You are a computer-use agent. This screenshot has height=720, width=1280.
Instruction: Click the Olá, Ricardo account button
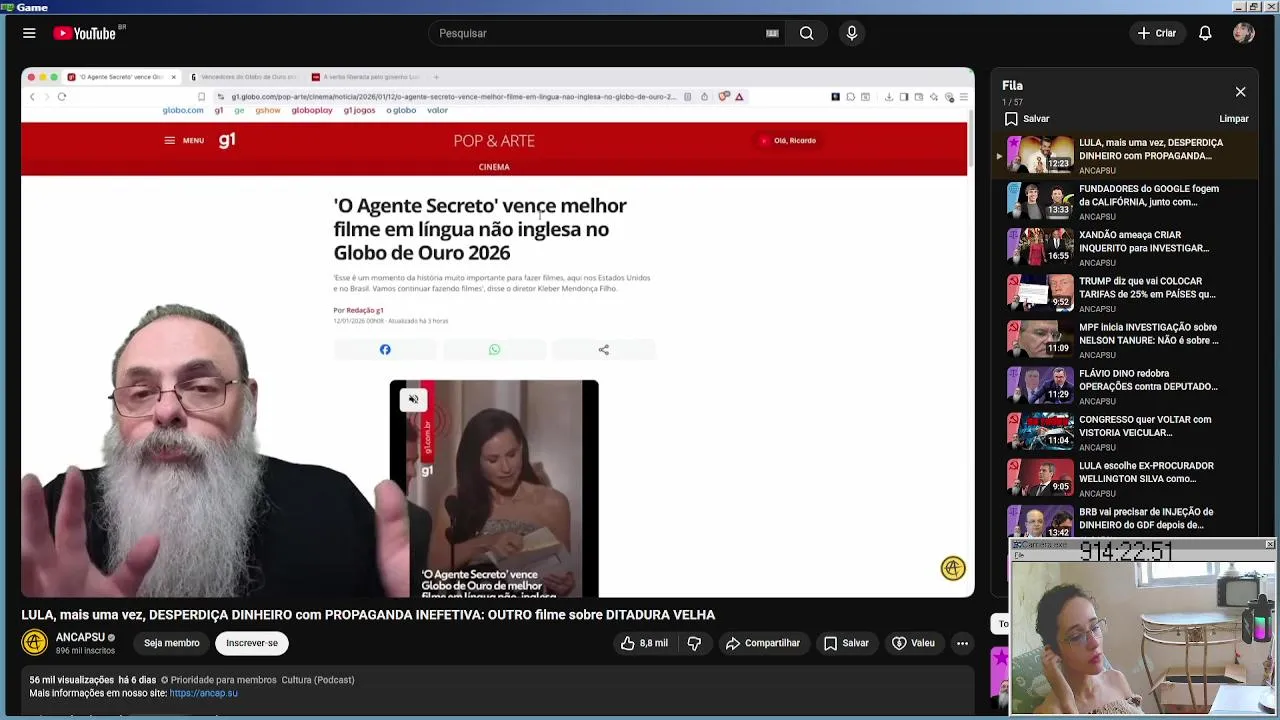coord(788,141)
